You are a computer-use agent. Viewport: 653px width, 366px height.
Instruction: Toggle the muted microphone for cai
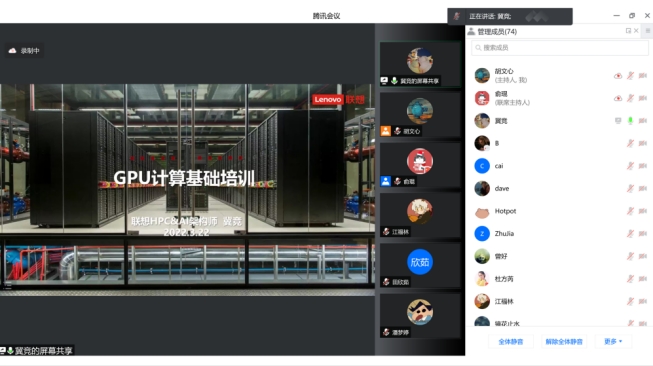(x=631, y=166)
